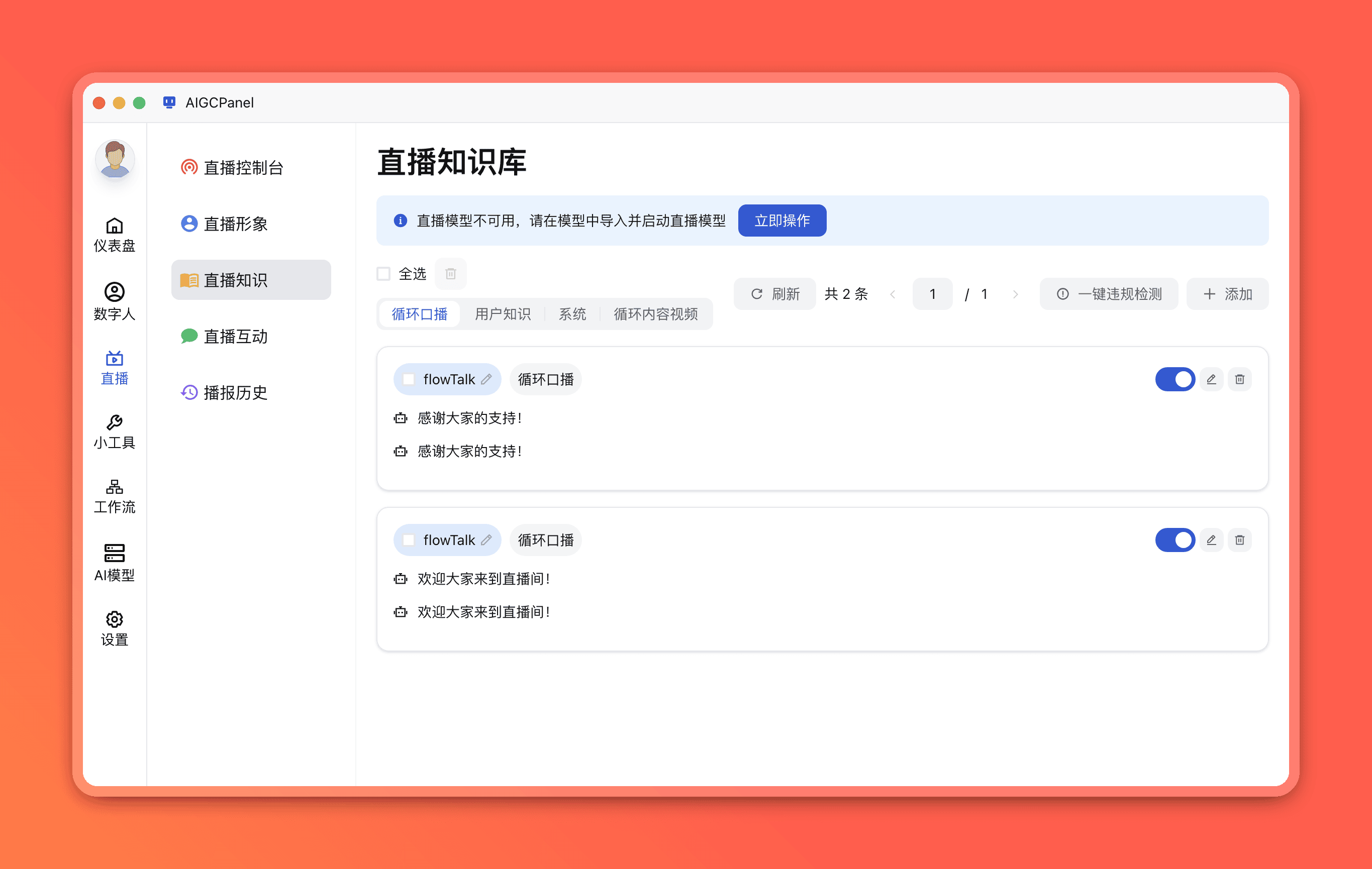Click the 添加 add button
This screenshot has width=1372, height=869.
tap(1227, 294)
